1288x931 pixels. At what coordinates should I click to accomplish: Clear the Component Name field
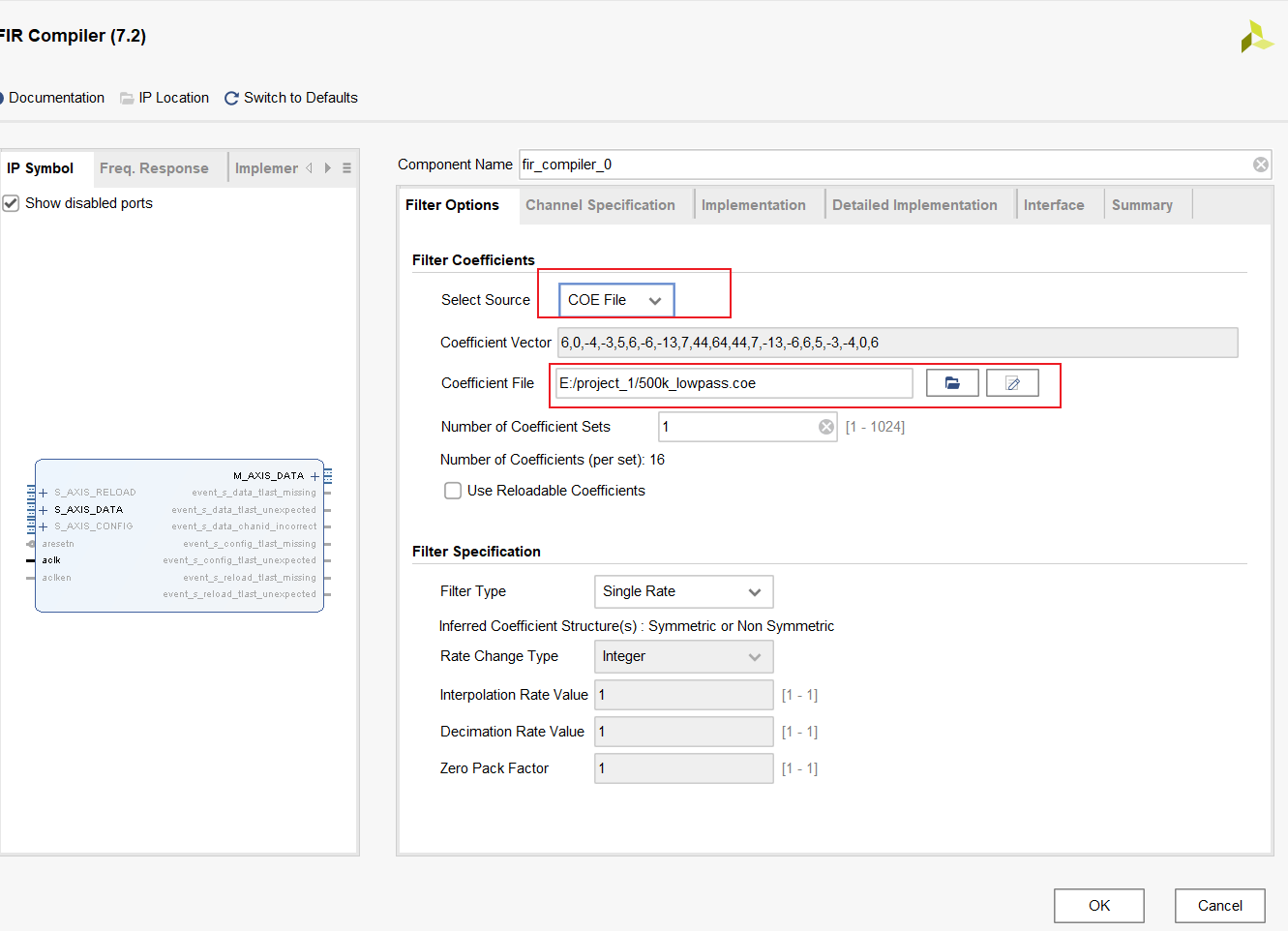1260,165
